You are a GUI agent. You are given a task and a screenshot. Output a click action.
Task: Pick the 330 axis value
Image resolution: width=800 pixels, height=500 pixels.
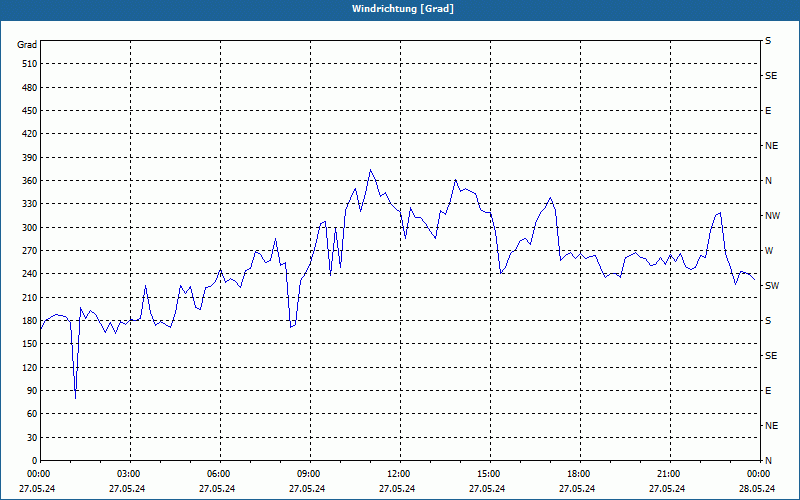click(x=30, y=204)
